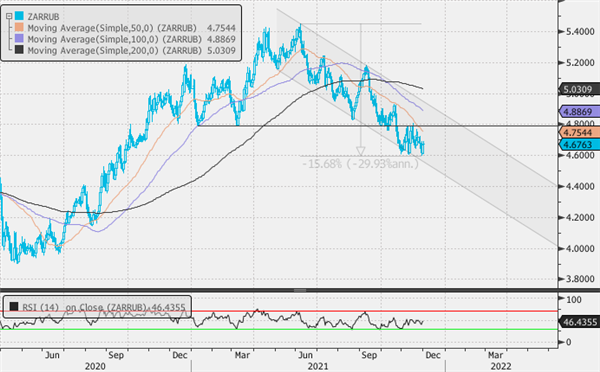Image resolution: width=600 pixels, height=372 pixels.
Task: Collapse the ZARRUB legend tree box
Action: click(9, 16)
